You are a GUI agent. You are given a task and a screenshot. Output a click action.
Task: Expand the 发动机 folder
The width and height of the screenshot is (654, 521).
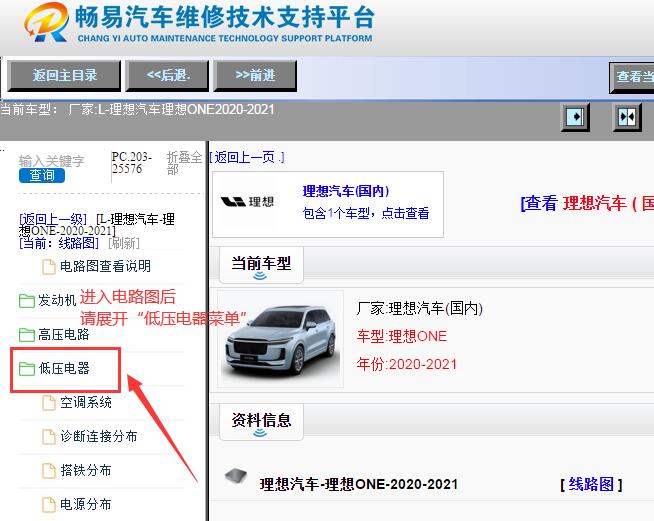click(x=57, y=300)
